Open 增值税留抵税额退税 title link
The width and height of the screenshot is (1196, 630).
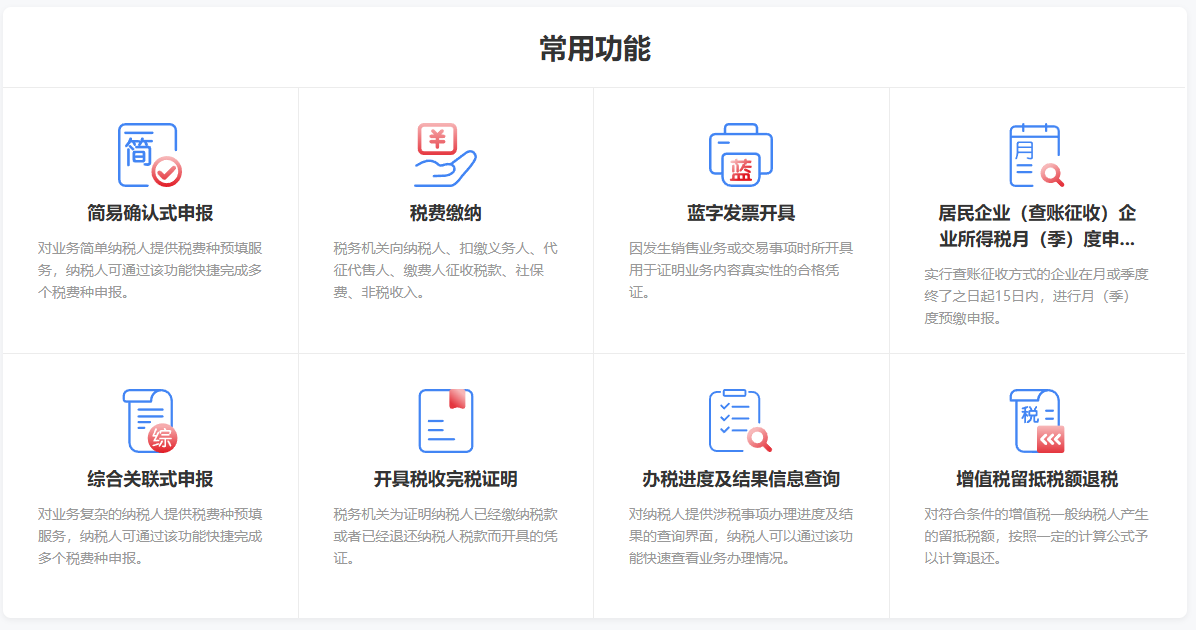tap(1037, 479)
